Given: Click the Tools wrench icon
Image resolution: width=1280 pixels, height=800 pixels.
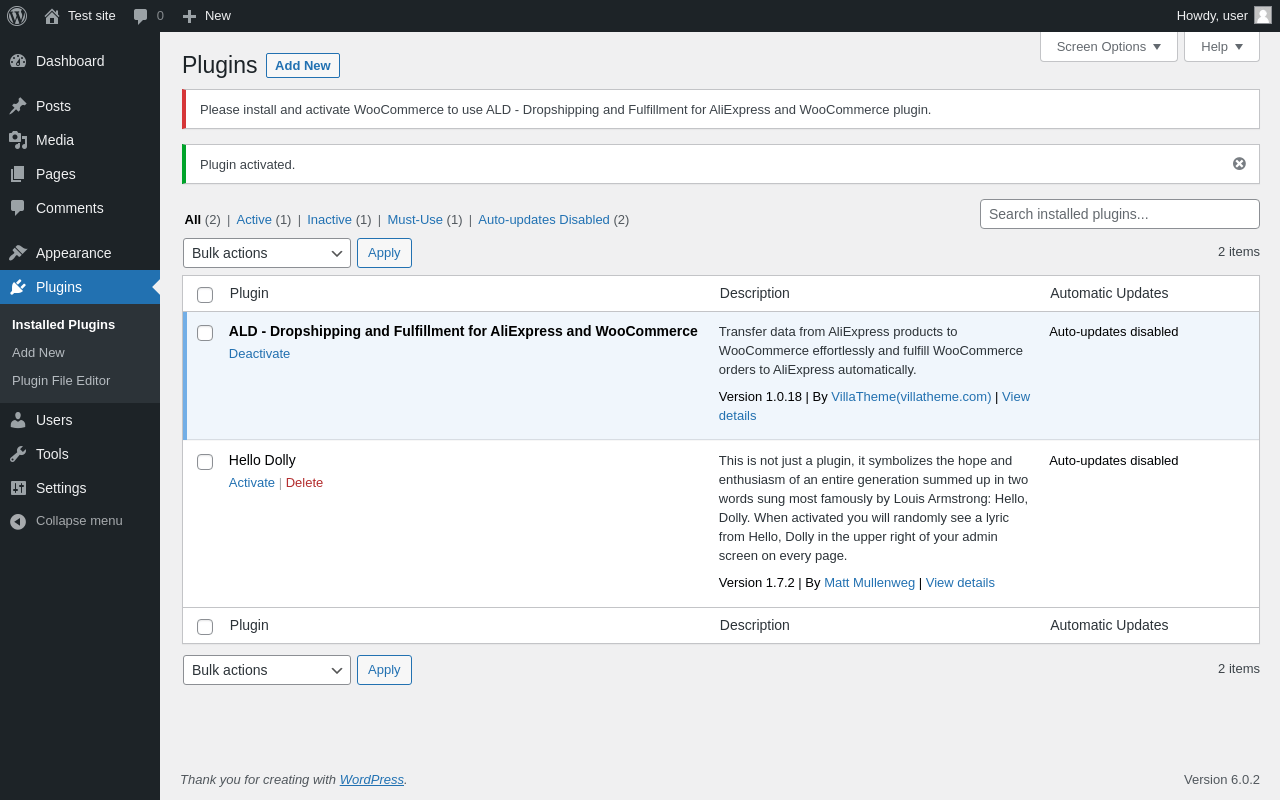Looking at the screenshot, I should [18, 454].
